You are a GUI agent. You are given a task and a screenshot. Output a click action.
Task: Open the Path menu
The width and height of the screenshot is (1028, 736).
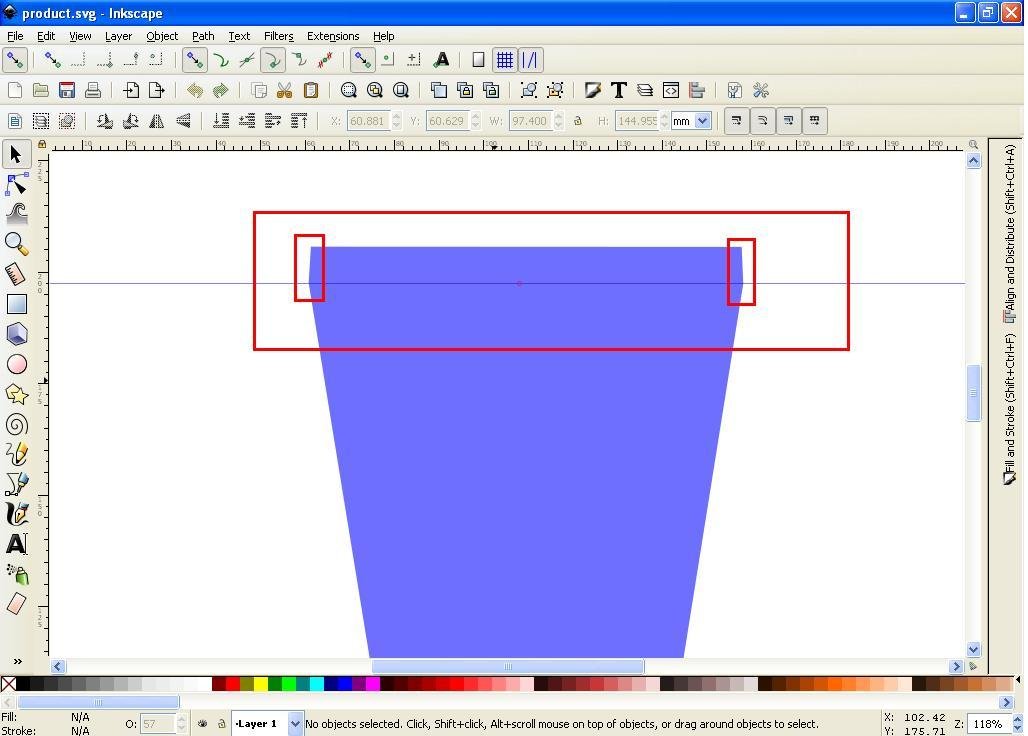point(203,36)
